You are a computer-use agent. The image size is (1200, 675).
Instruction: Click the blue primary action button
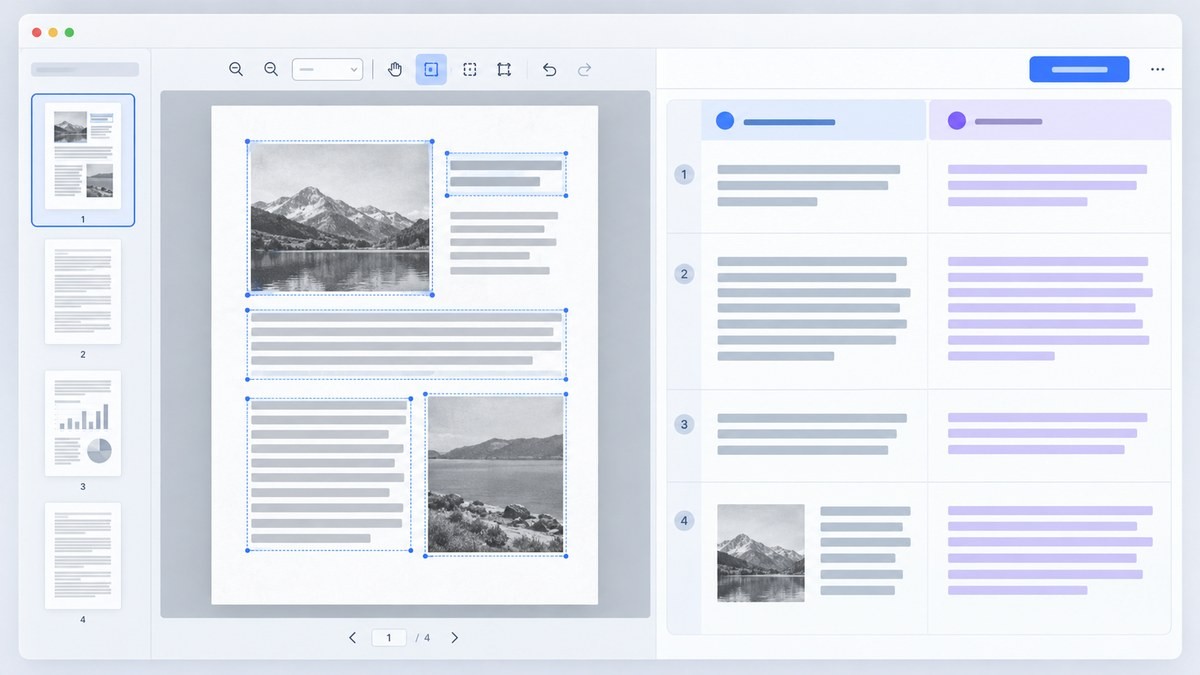(1079, 69)
